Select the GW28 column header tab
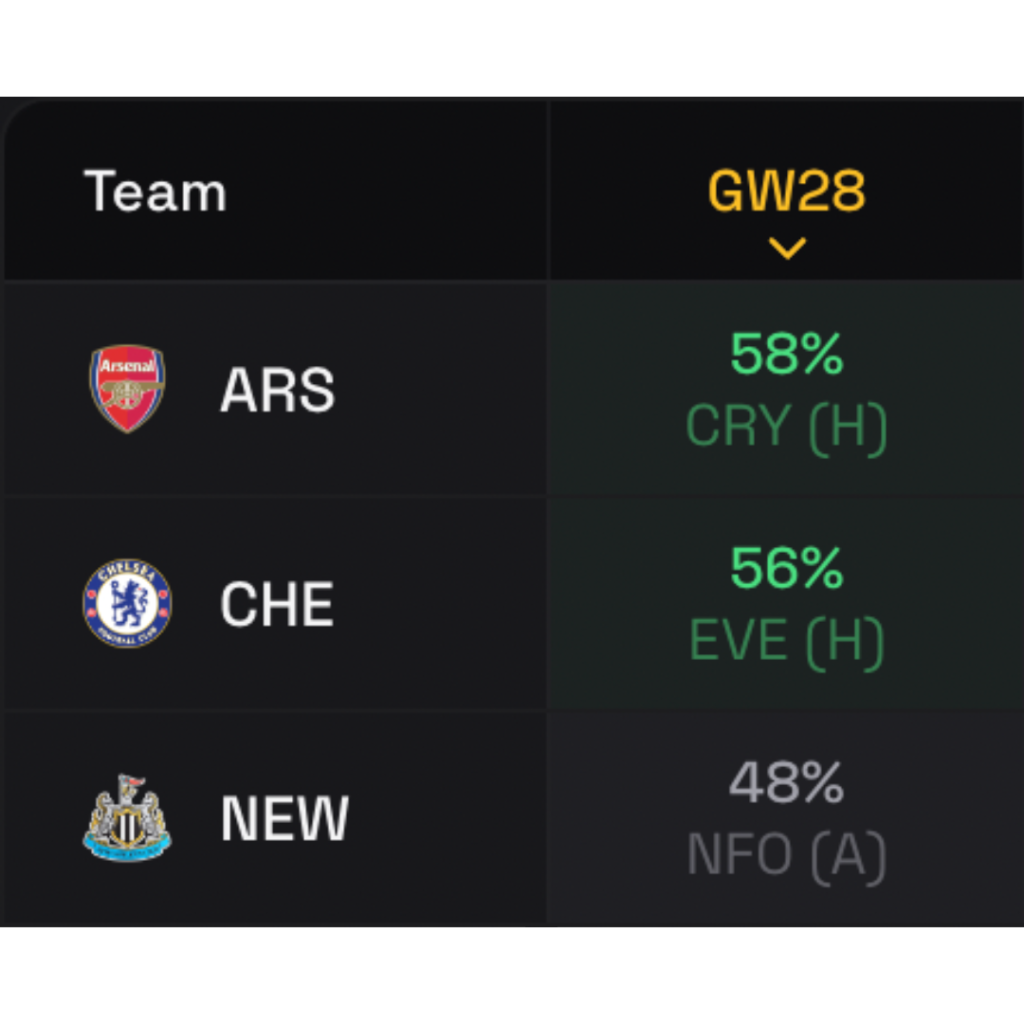The image size is (1024, 1024). (787, 190)
